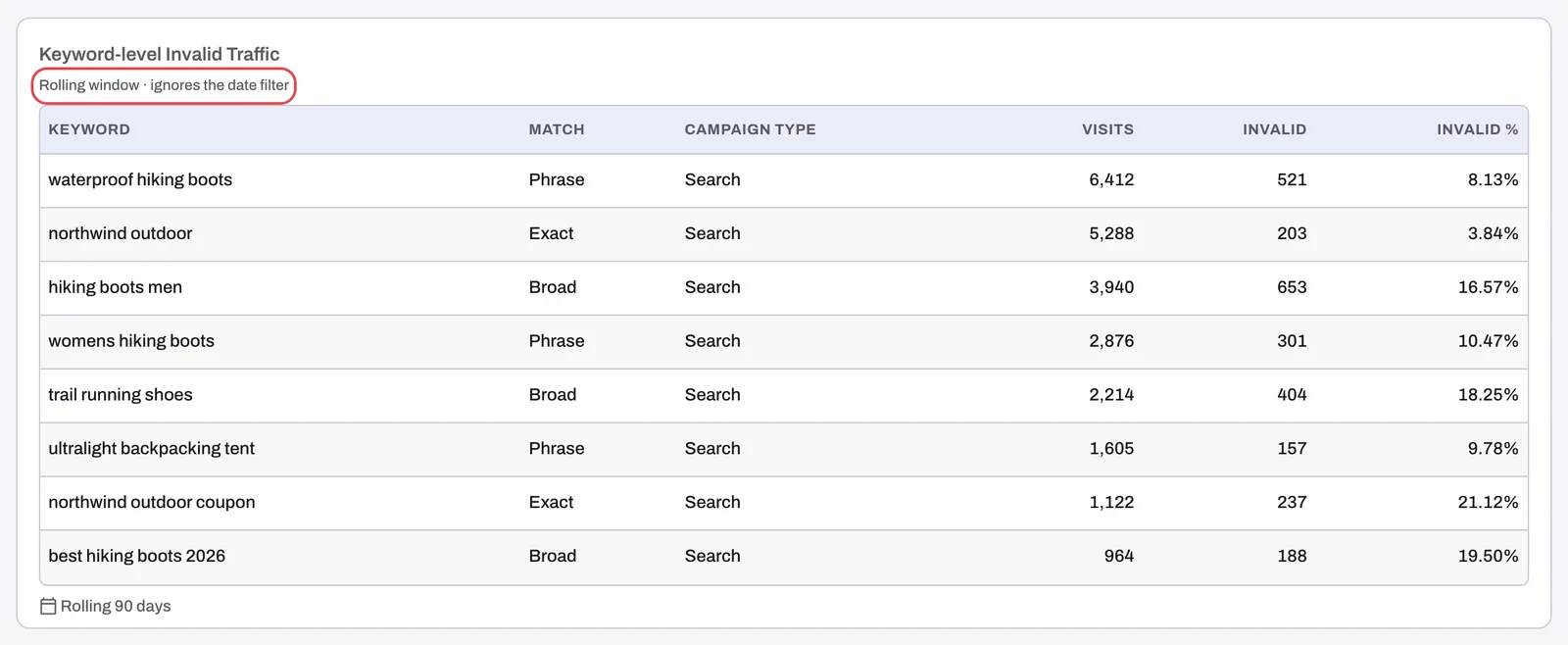The height and width of the screenshot is (645, 1568).
Task: Select keyword 'trail running shoes'
Action: coord(121,395)
